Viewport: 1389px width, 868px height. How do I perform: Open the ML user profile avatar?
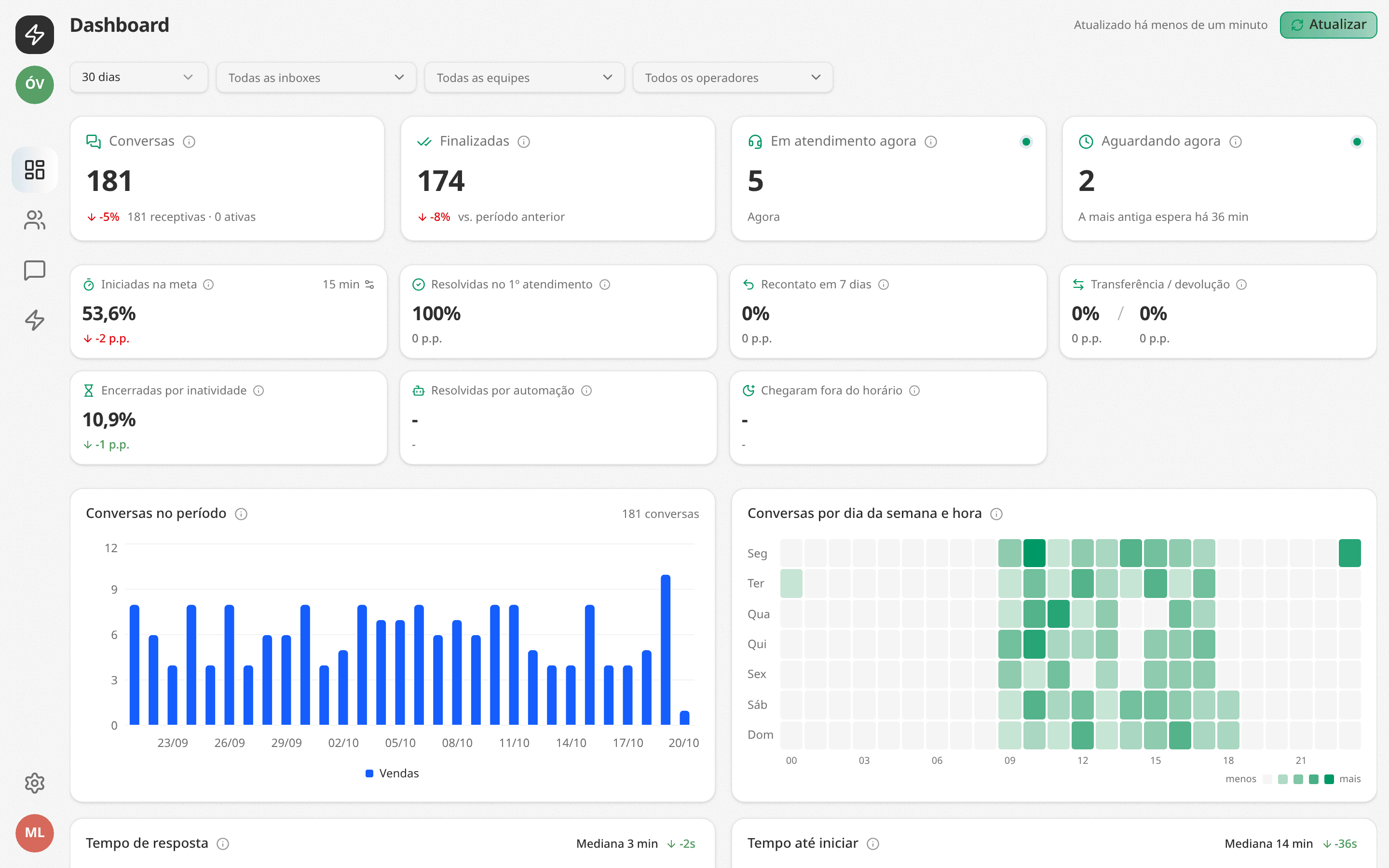pyautogui.click(x=34, y=832)
